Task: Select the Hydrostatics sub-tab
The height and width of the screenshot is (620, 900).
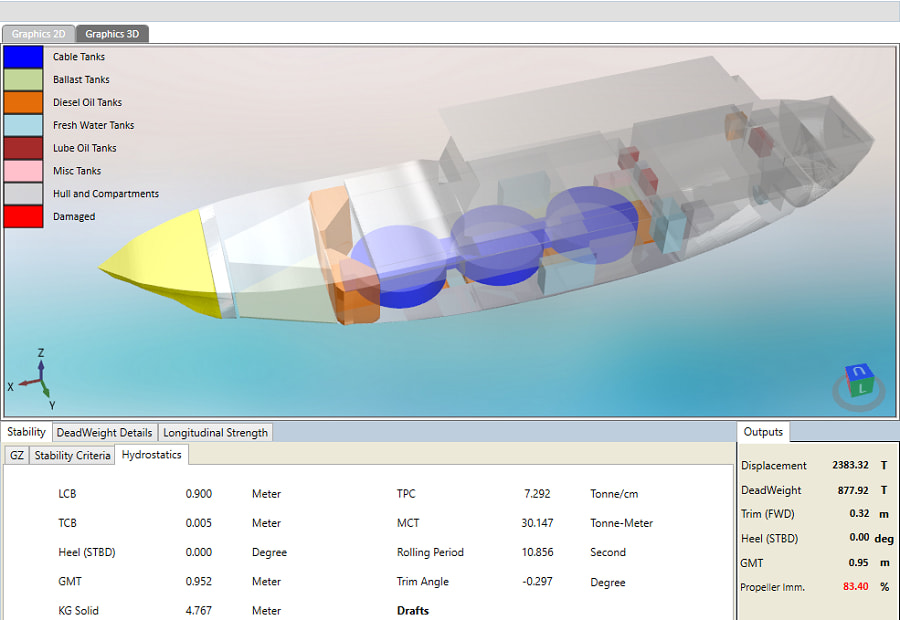Action: pos(152,455)
